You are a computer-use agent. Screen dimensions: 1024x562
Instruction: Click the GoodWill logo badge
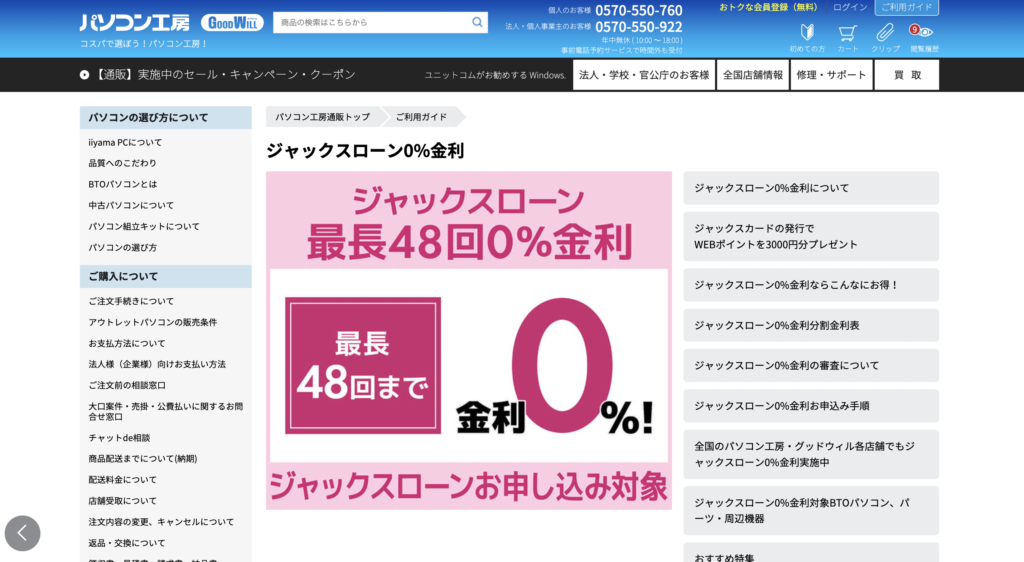pyautogui.click(x=232, y=23)
